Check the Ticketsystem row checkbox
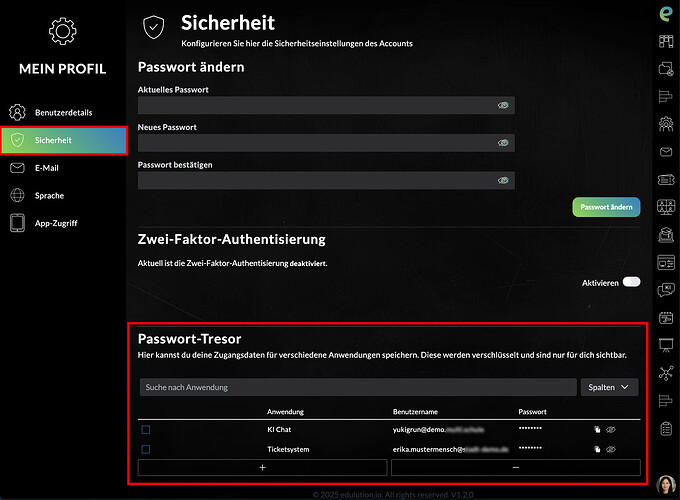This screenshot has width=680, height=500. coord(146,449)
